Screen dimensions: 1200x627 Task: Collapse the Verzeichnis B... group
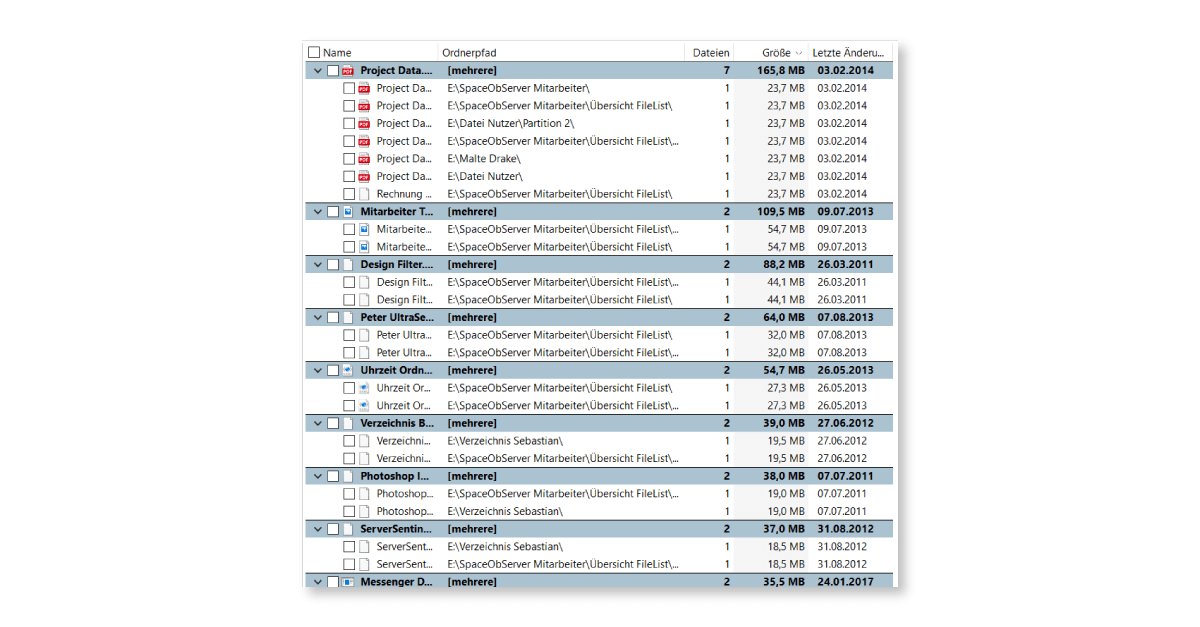point(318,424)
